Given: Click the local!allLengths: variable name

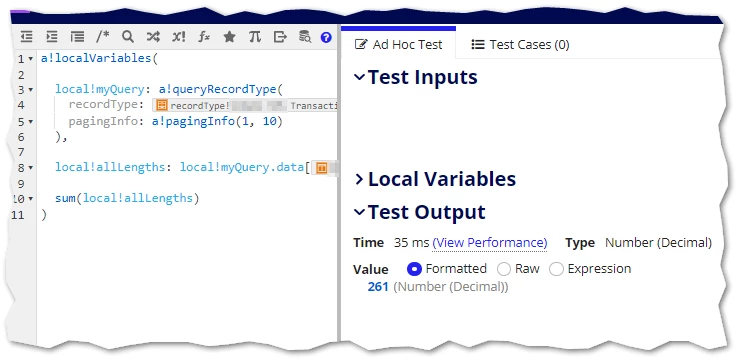Looking at the screenshot, I should 113,167.
